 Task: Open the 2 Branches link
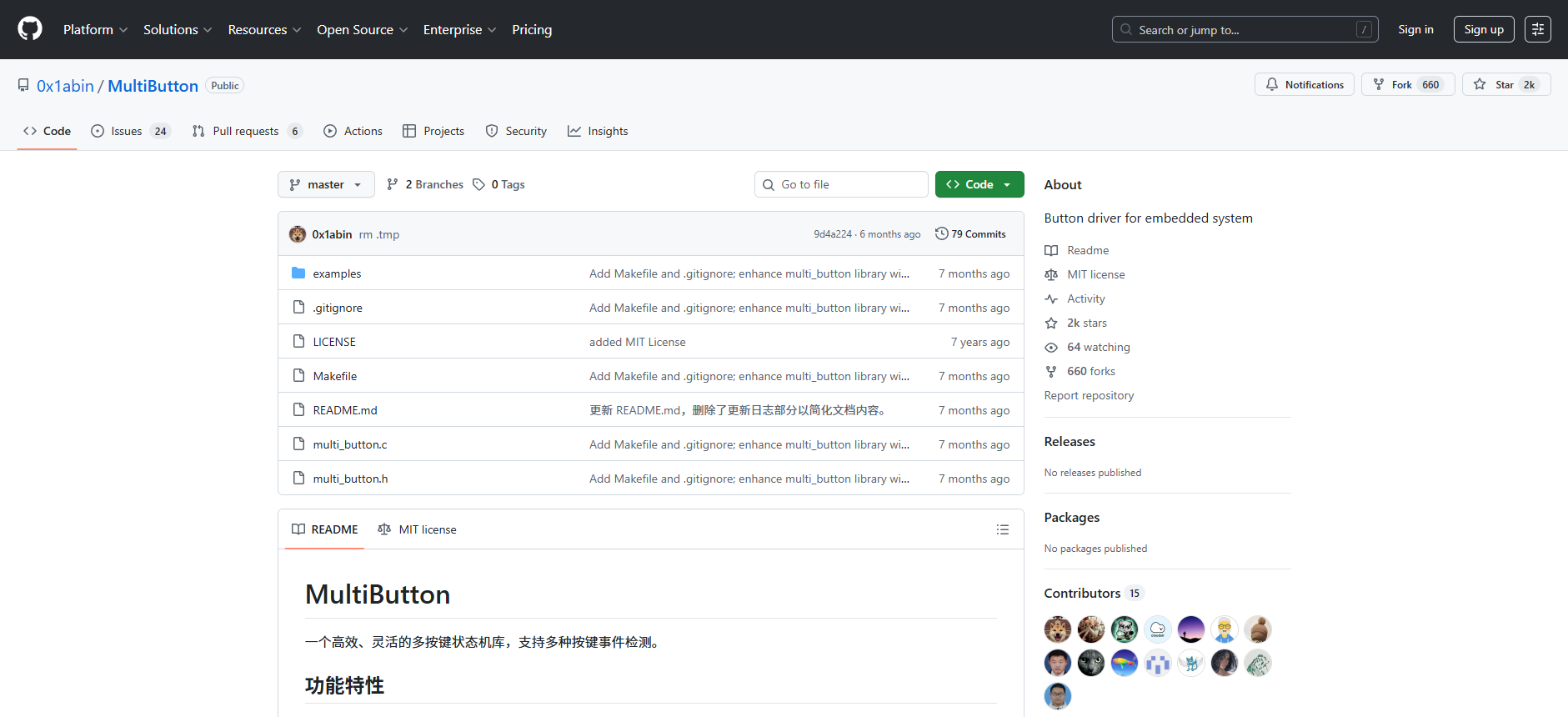(425, 184)
